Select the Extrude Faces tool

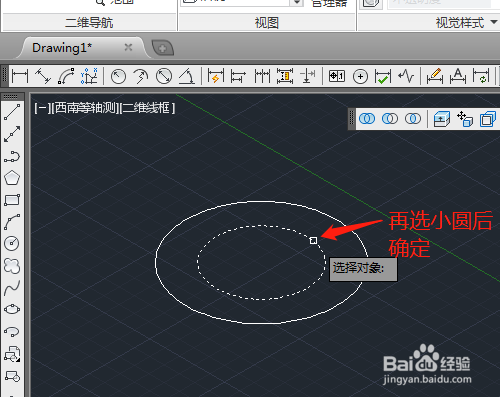coord(442,119)
